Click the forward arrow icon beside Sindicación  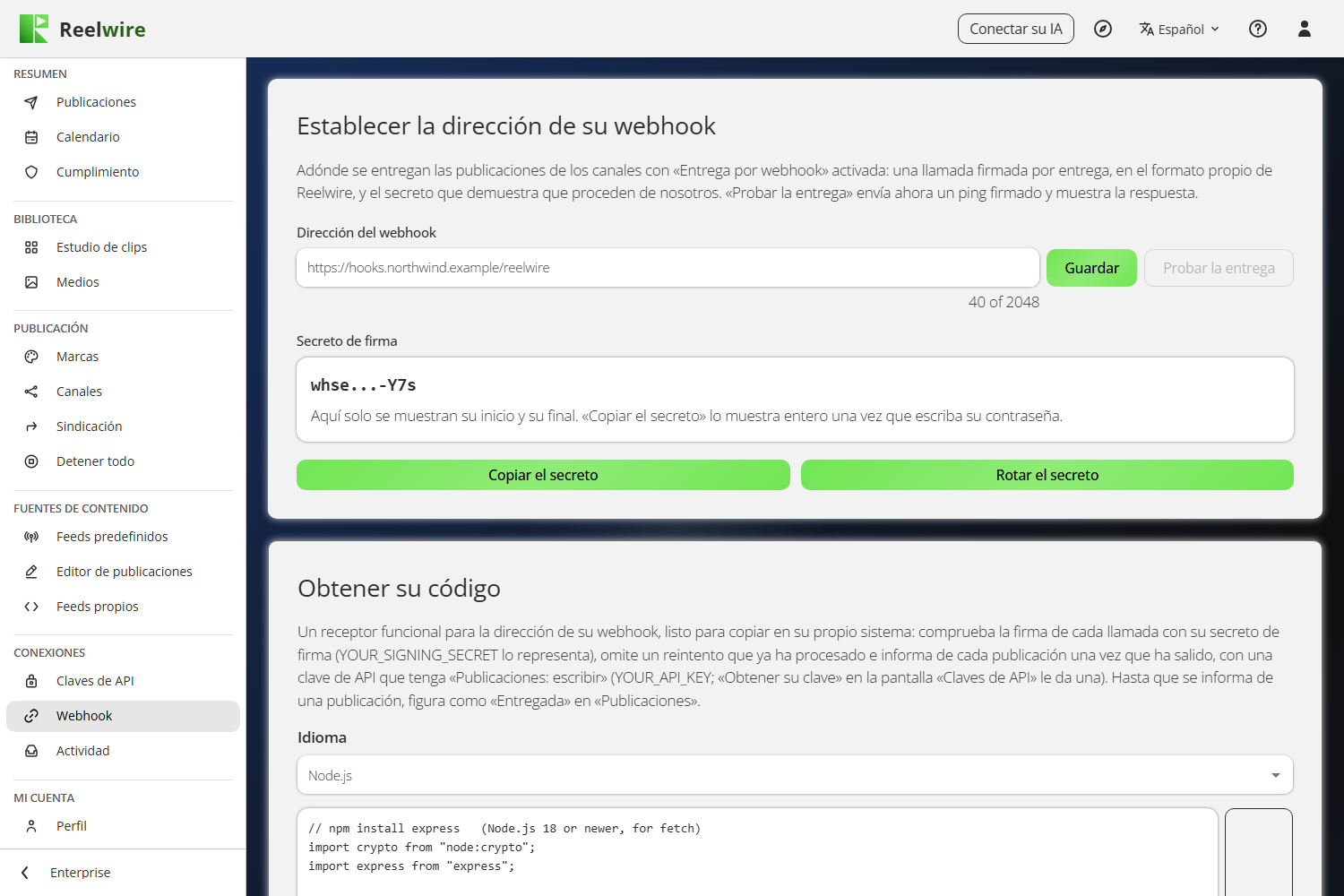coord(31,426)
